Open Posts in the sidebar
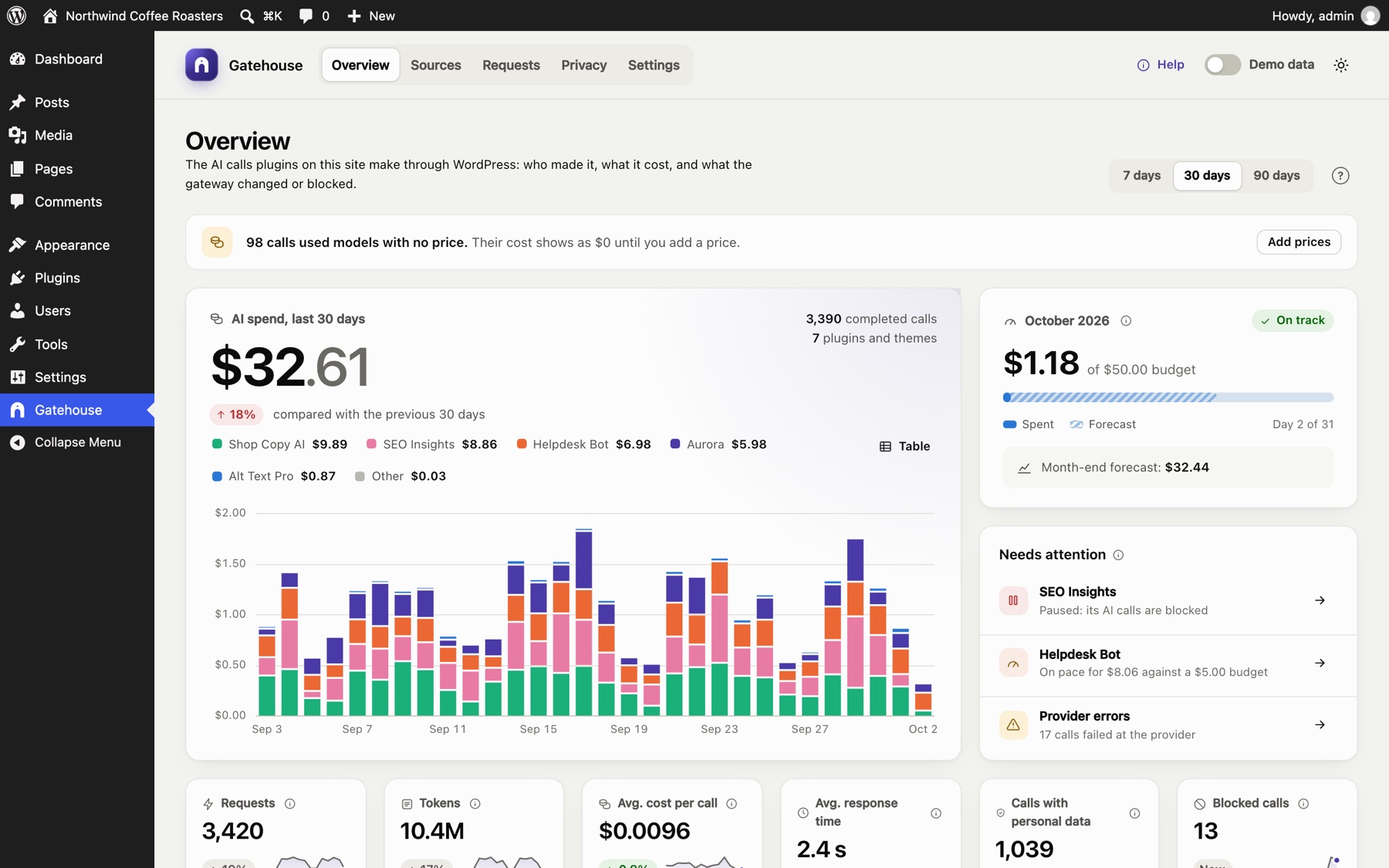1389x868 pixels. coord(77,102)
